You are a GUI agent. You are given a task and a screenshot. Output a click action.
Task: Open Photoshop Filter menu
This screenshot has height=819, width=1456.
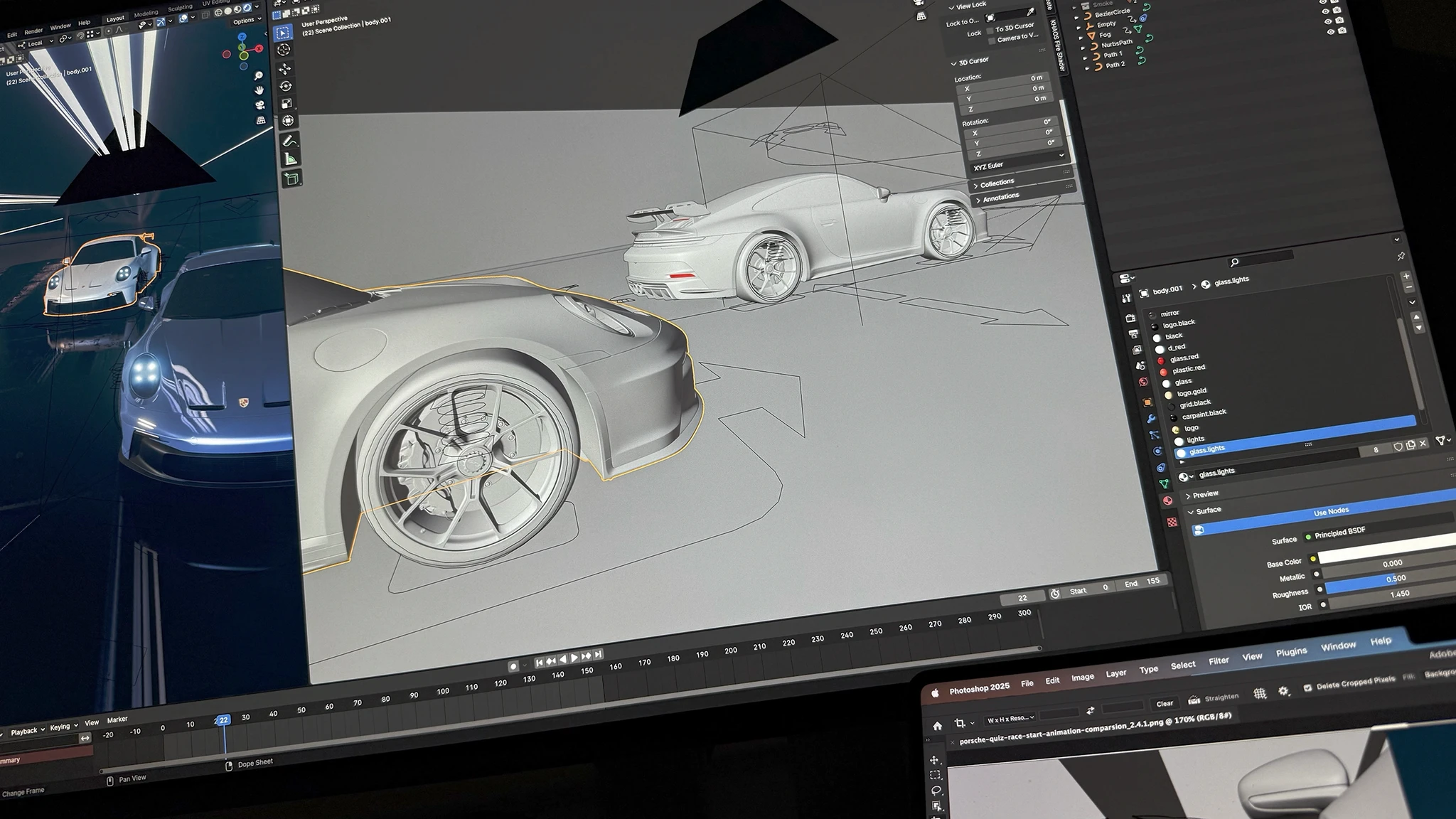point(1219,660)
